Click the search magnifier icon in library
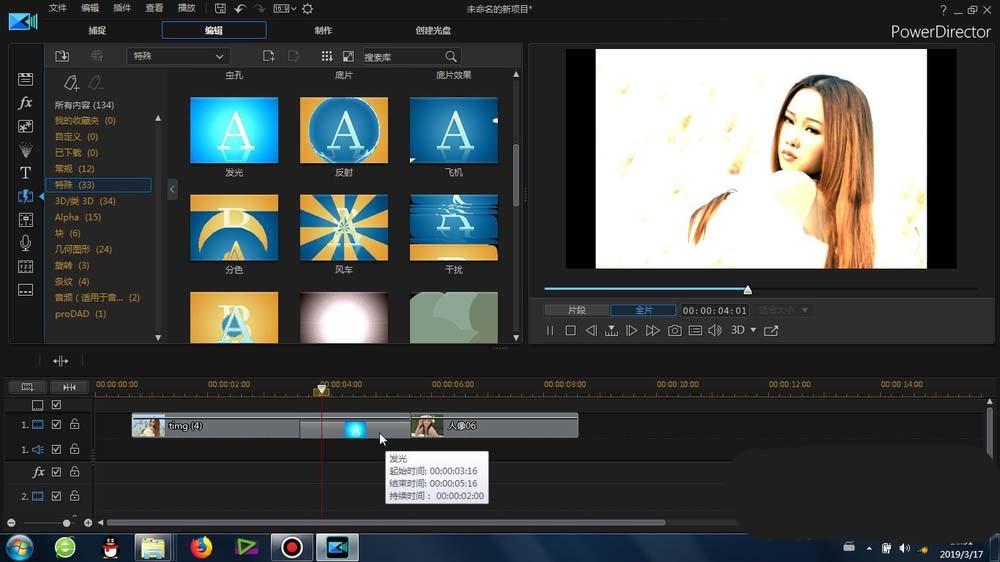Screen dimensions: 1000x562 (x=451, y=57)
